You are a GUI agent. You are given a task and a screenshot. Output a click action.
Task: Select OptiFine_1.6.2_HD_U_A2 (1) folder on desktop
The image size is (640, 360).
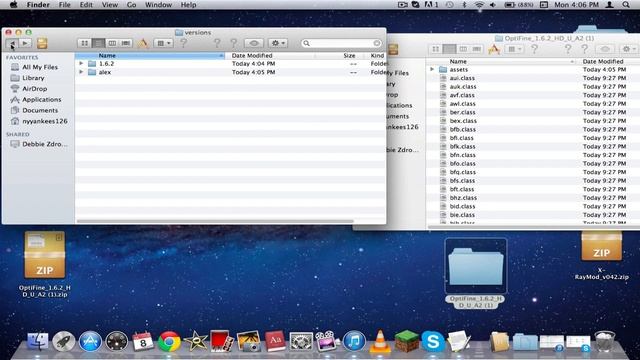coord(476,273)
